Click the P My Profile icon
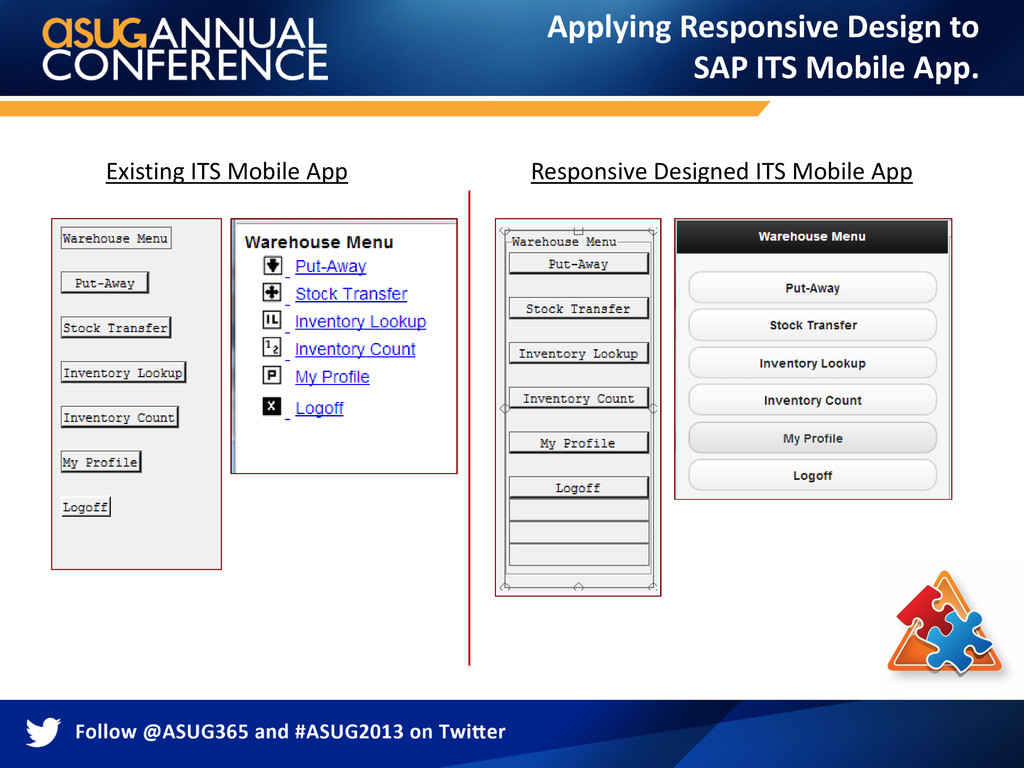 pyautogui.click(x=272, y=375)
